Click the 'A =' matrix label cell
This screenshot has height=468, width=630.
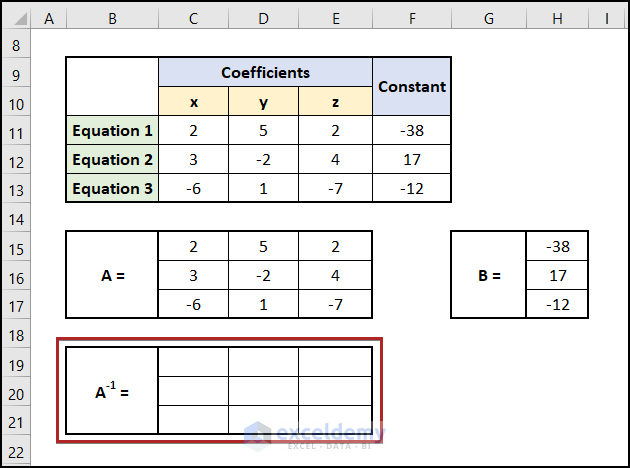[x=112, y=275]
